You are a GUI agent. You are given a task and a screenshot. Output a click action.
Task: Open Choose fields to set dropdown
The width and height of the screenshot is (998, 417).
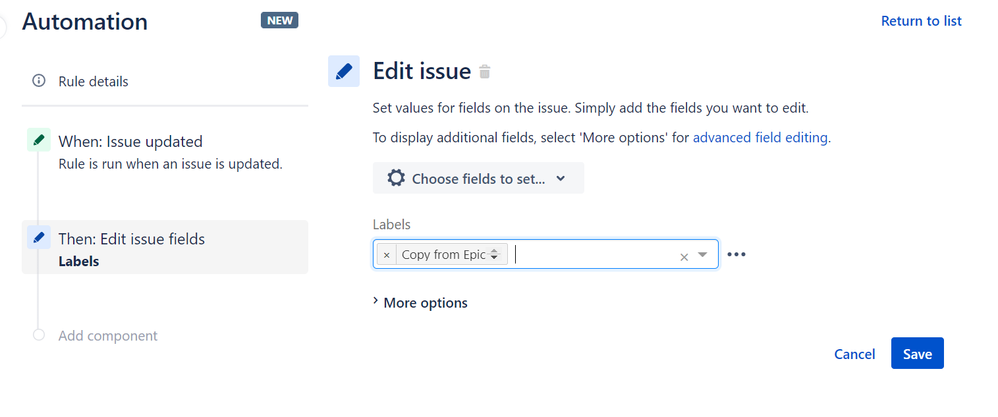[x=478, y=178]
